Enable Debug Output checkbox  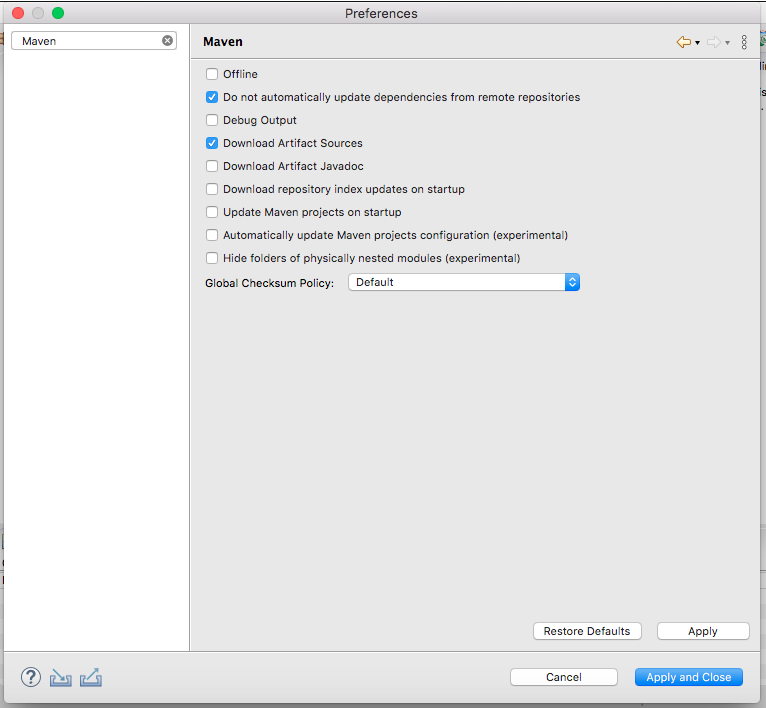click(212, 120)
